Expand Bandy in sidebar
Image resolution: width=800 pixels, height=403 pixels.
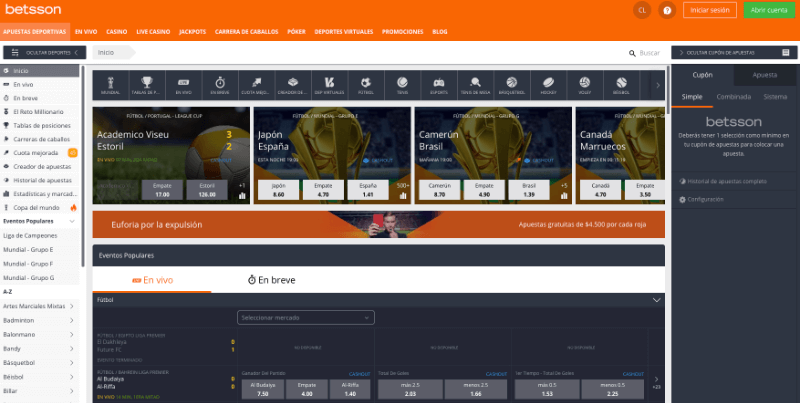[x=71, y=349]
